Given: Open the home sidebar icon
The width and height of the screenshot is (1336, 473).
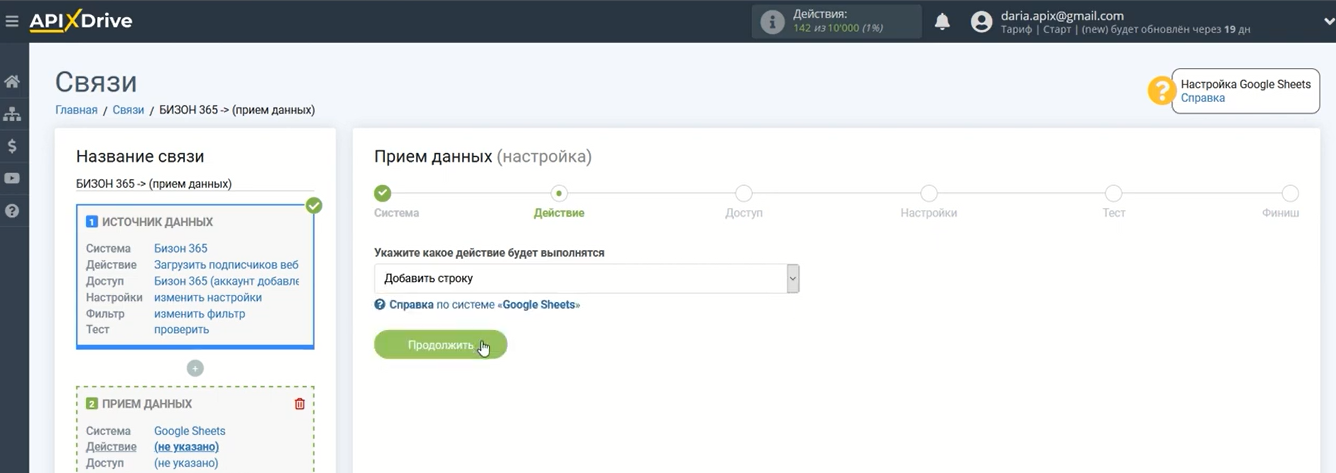Looking at the screenshot, I should coord(12,82).
